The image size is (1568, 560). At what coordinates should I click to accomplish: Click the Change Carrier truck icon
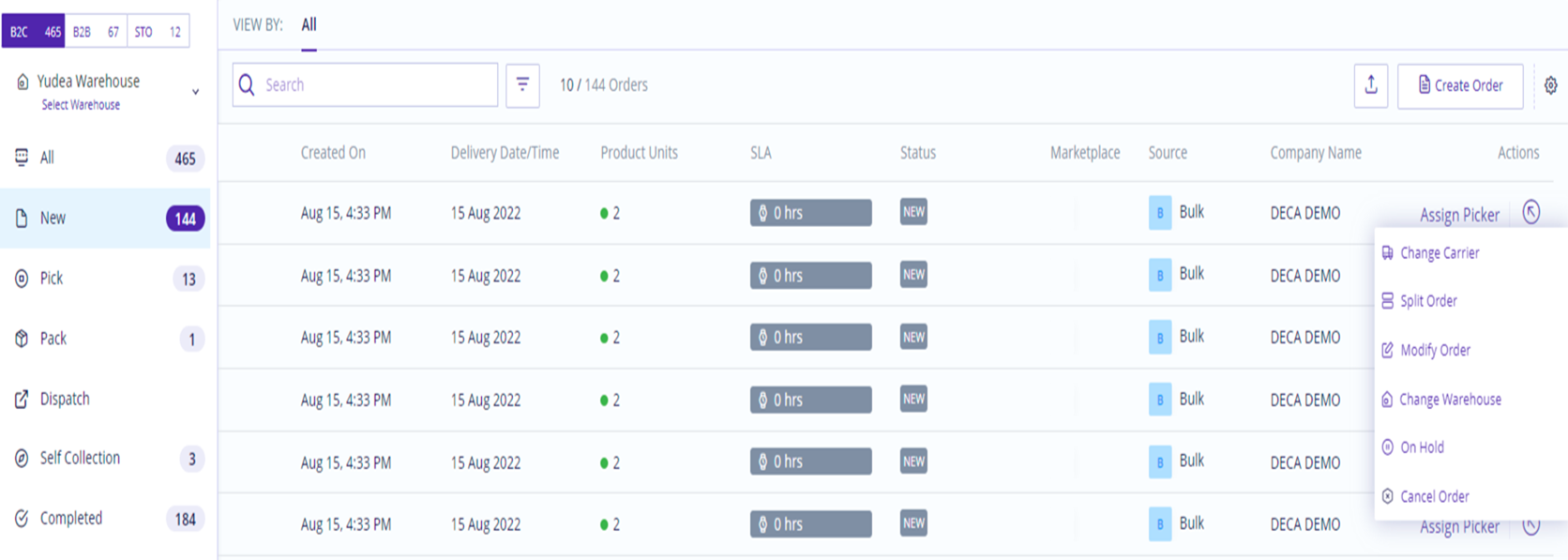coord(1387,253)
